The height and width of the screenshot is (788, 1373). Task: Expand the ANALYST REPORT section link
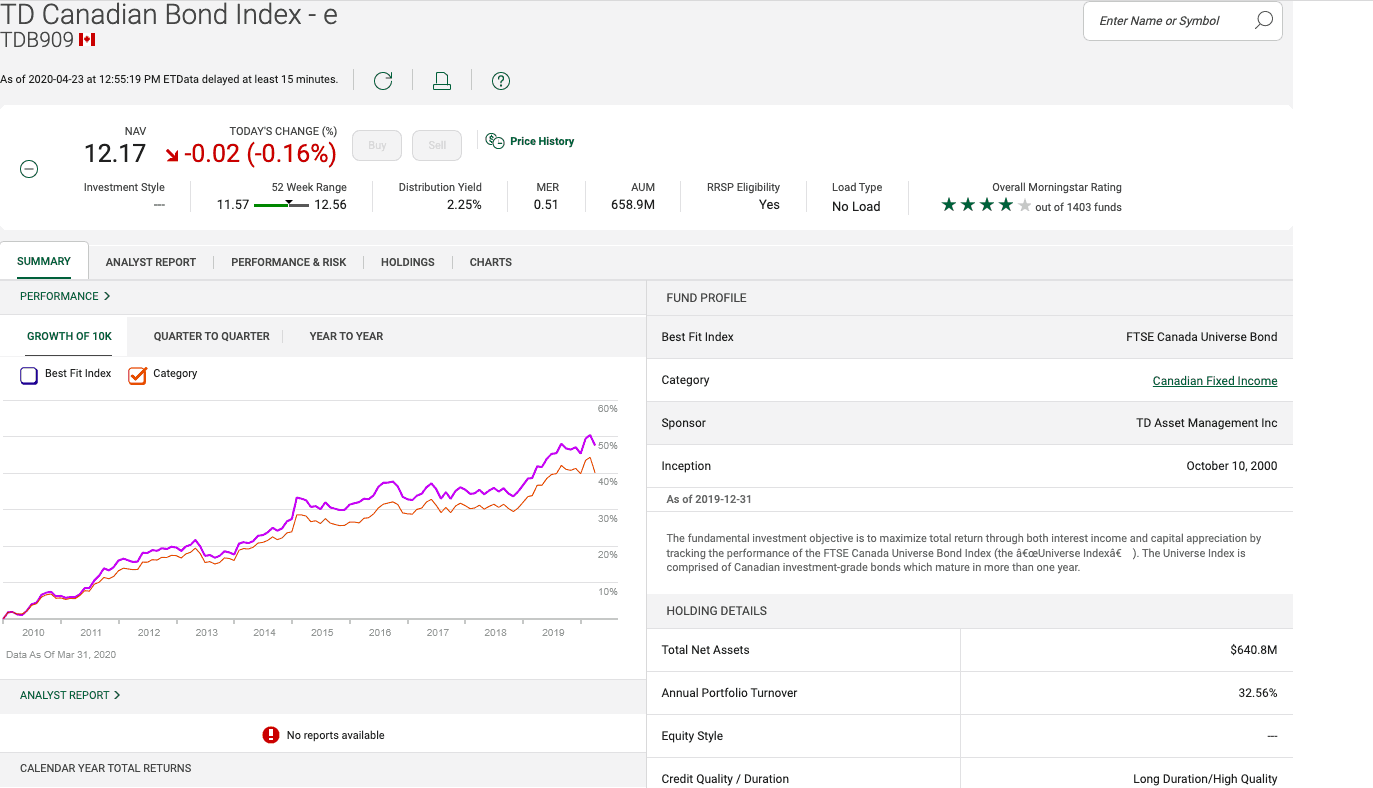[x=70, y=695]
